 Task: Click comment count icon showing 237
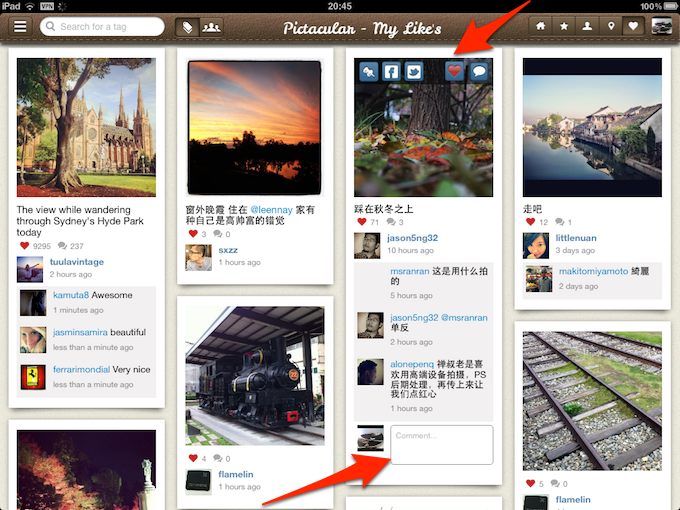coord(62,245)
